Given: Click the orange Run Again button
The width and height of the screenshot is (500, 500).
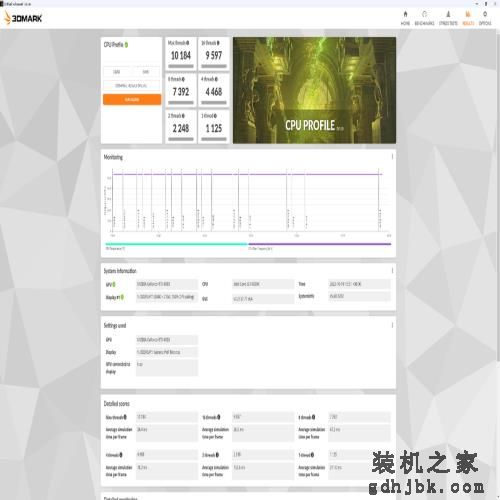Looking at the screenshot, I should (x=132, y=99).
